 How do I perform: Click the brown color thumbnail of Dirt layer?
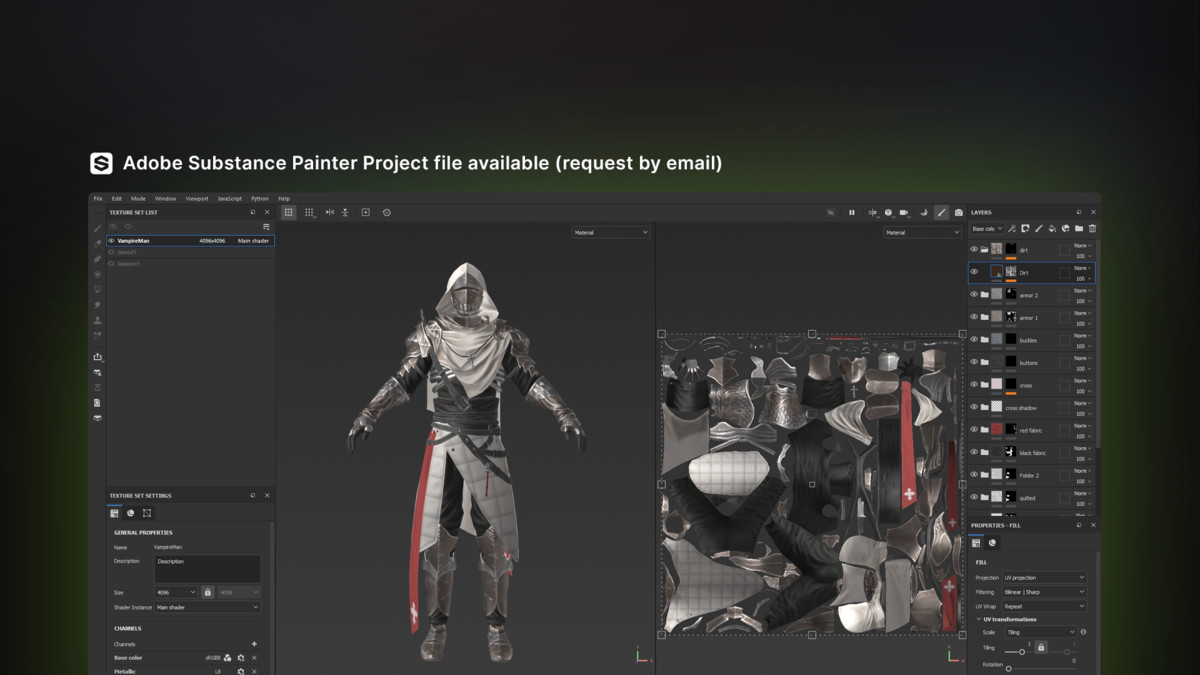(x=997, y=272)
